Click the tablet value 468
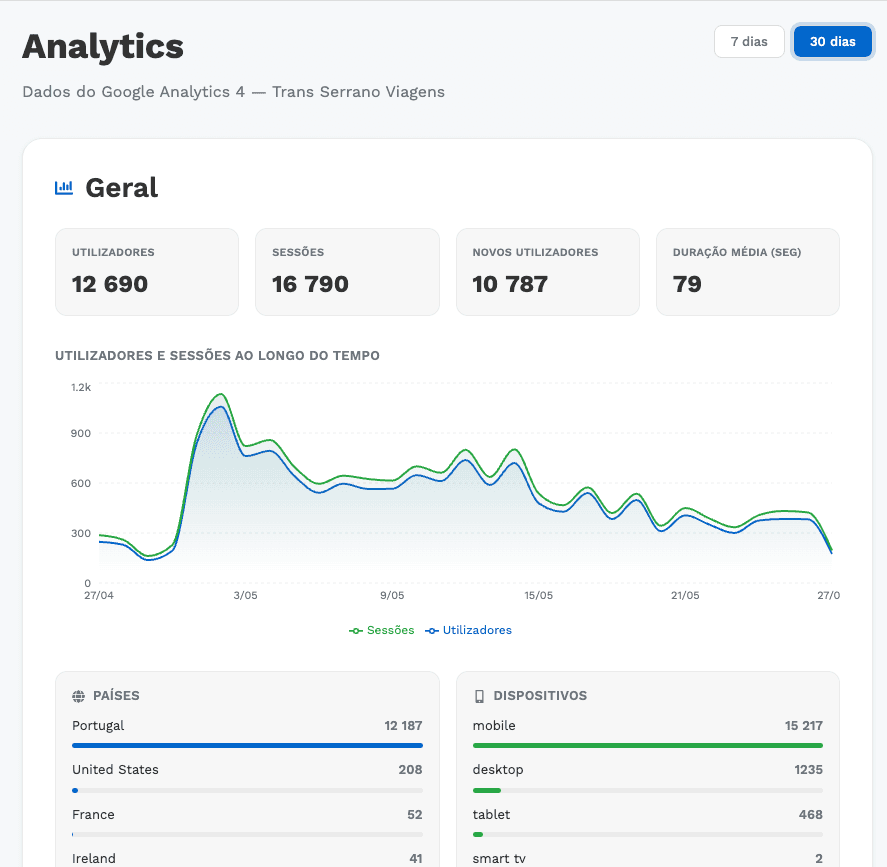Viewport: 887px width, 867px height. [x=811, y=814]
